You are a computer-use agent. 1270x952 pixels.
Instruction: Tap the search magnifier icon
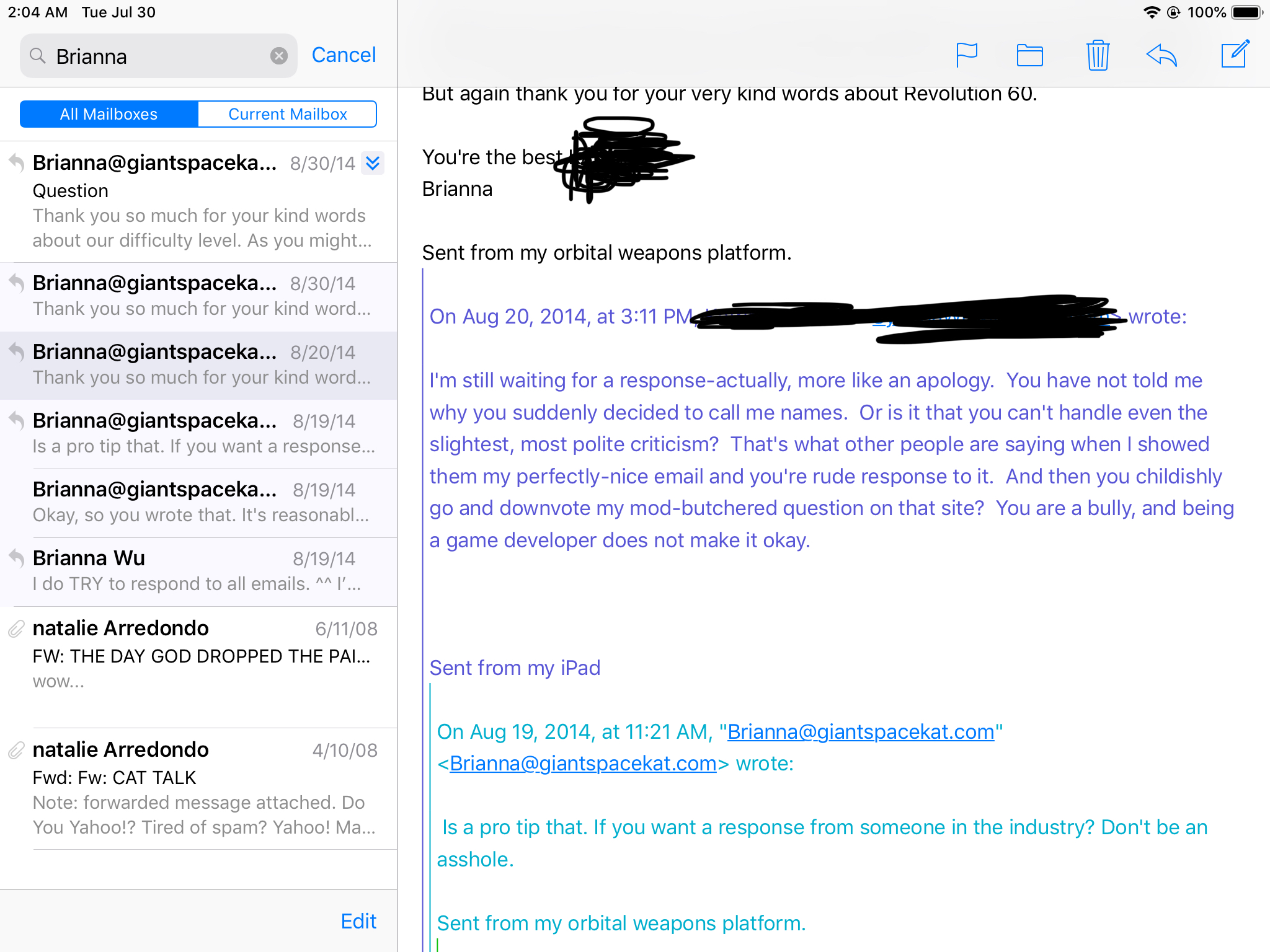[x=38, y=56]
